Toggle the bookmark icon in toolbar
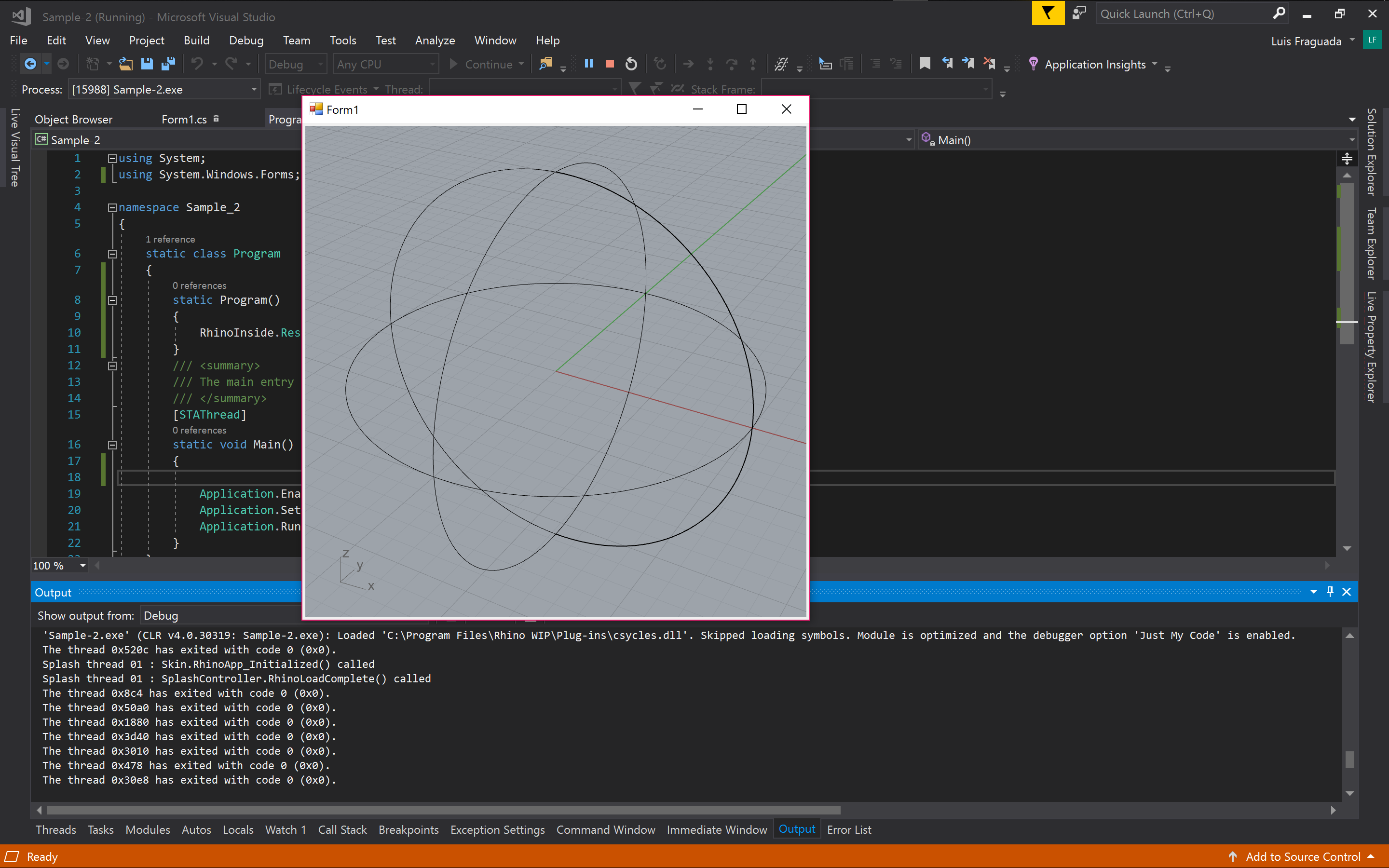Image resolution: width=1389 pixels, height=868 pixels. (925, 64)
